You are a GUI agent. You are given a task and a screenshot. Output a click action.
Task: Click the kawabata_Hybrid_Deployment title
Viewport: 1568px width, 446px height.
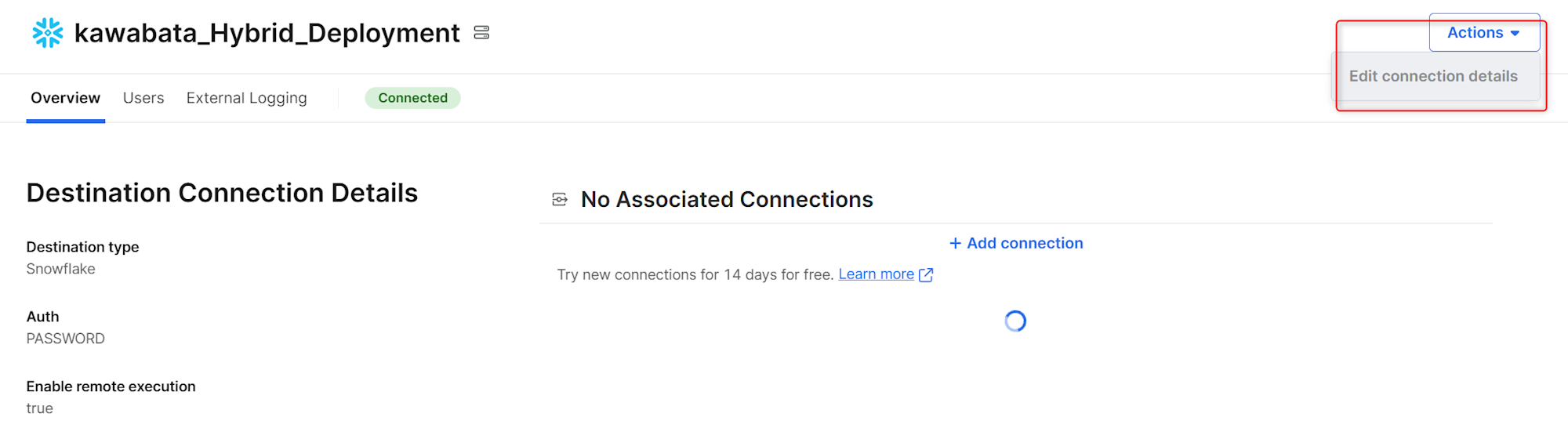(x=267, y=33)
